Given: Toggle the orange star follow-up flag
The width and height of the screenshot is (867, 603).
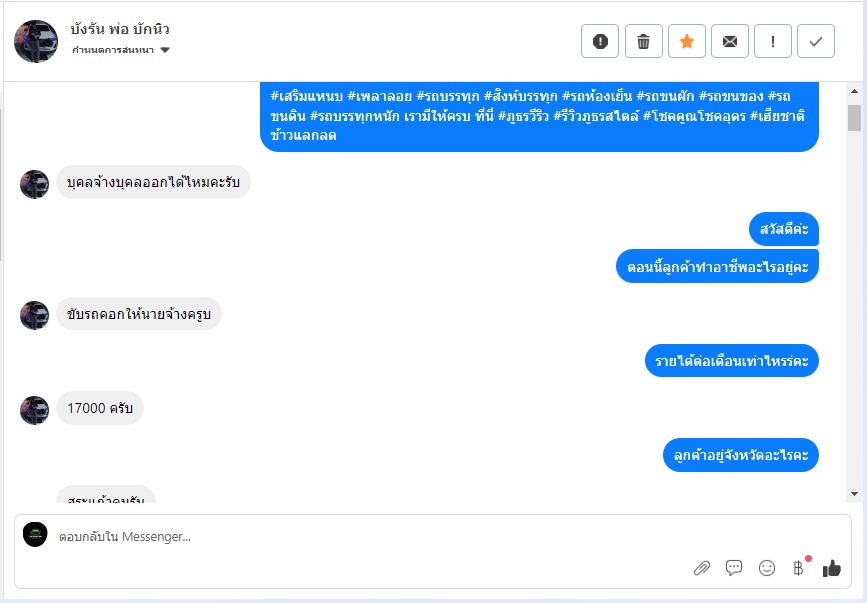Looking at the screenshot, I should click(x=687, y=41).
